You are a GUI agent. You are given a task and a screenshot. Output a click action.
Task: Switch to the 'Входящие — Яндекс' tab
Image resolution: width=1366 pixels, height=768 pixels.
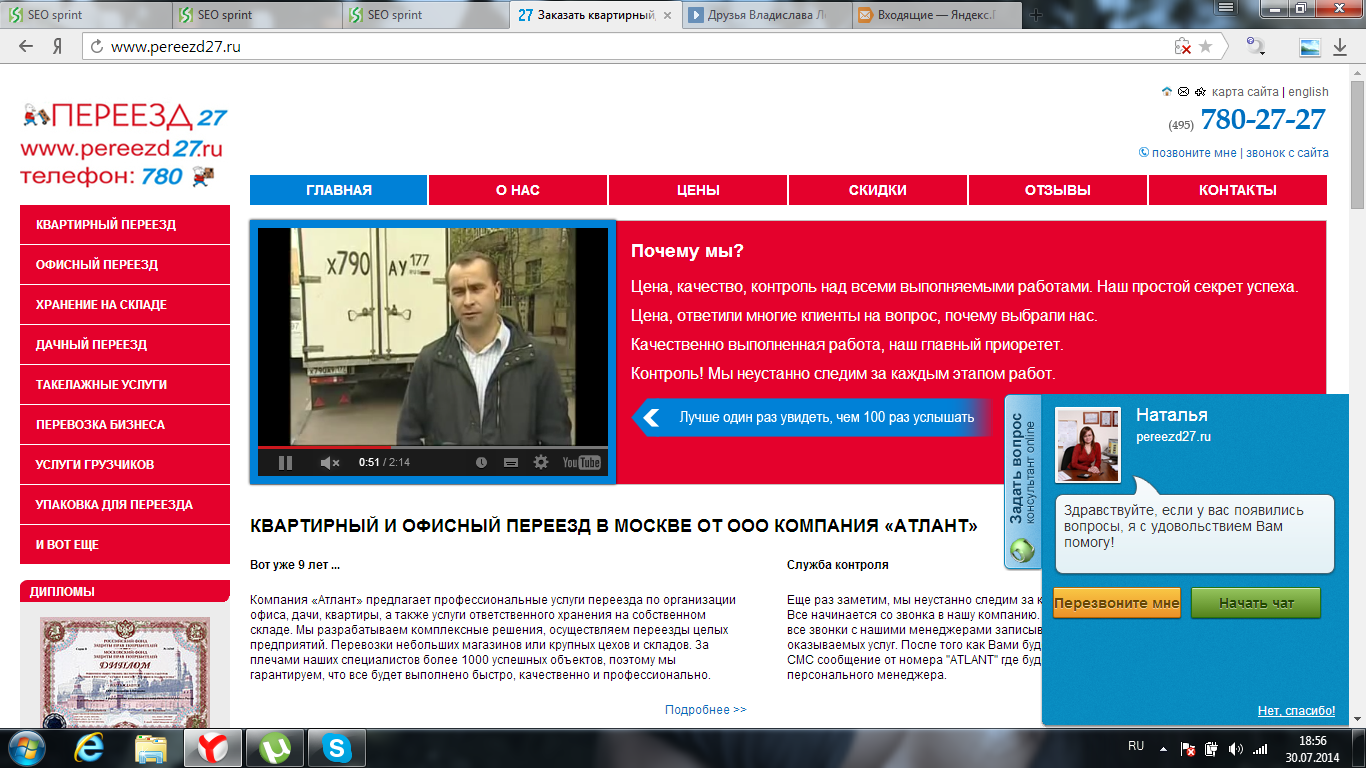point(937,15)
